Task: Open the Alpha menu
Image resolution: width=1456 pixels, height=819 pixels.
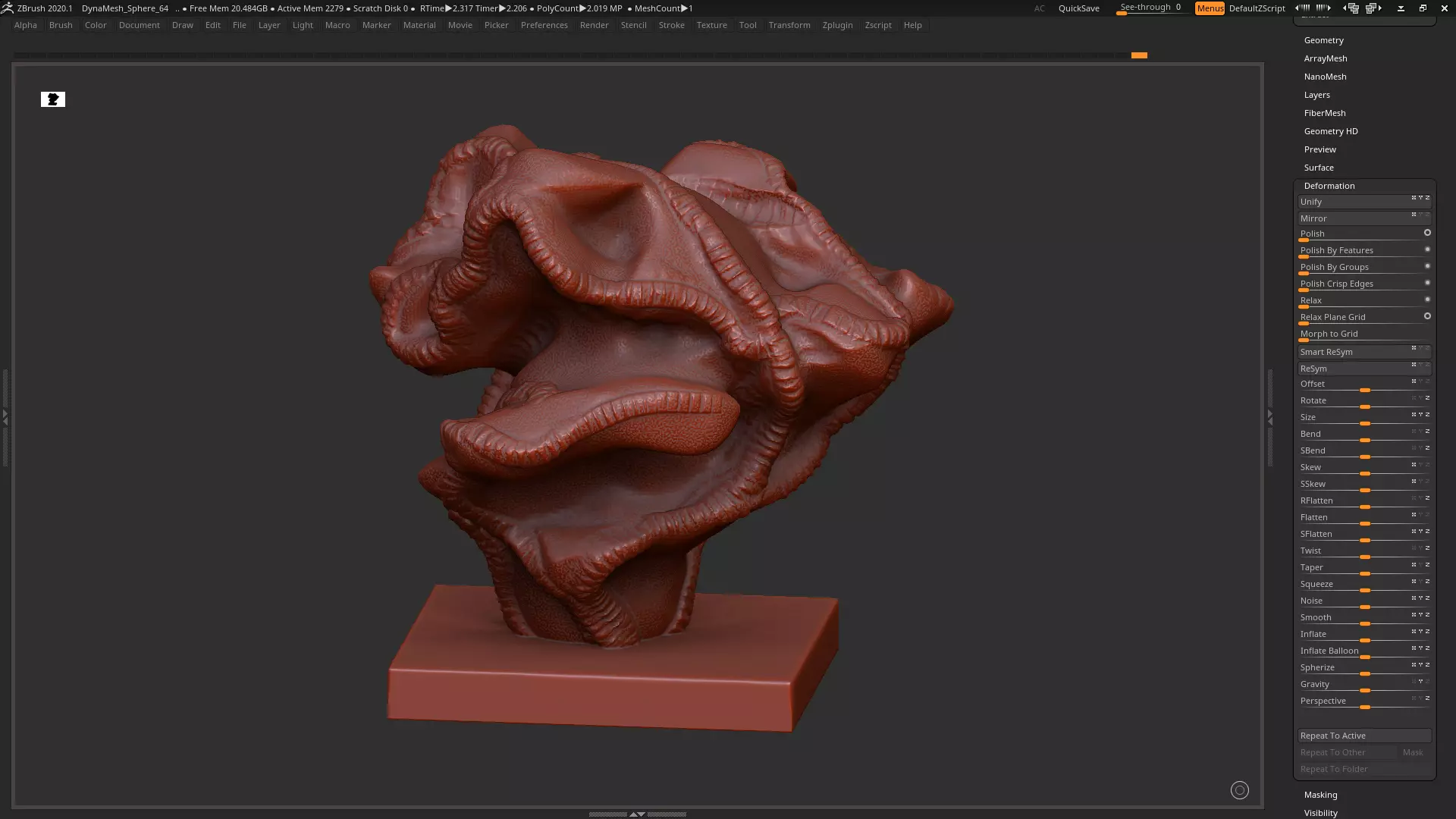Action: pyautogui.click(x=25, y=25)
